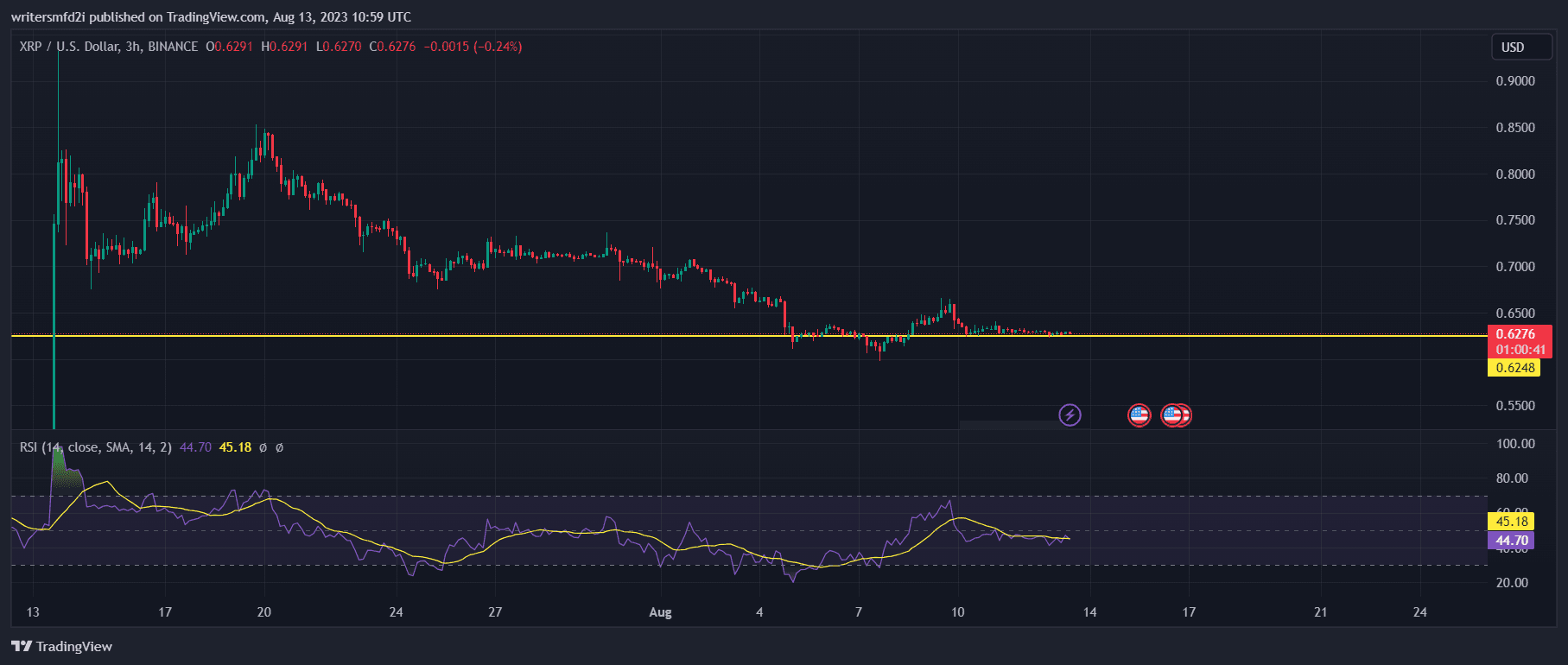Click the XRP / U.S. Dollar symbol title
The width and height of the screenshot is (1568, 665).
[x=69, y=47]
